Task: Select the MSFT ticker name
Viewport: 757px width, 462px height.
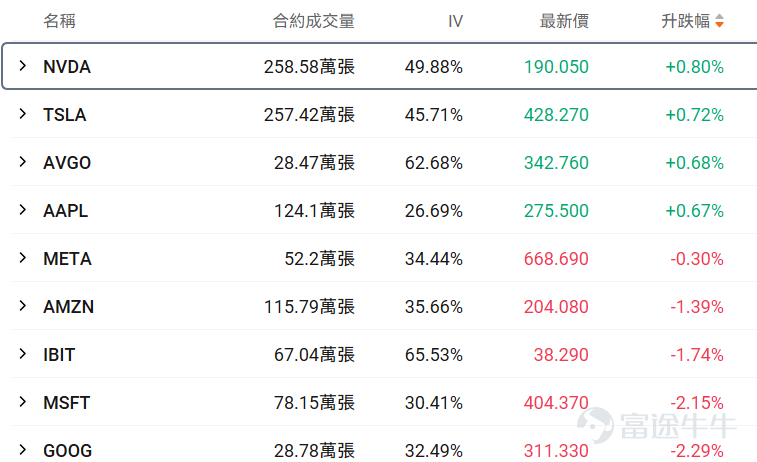Action: [x=67, y=403]
